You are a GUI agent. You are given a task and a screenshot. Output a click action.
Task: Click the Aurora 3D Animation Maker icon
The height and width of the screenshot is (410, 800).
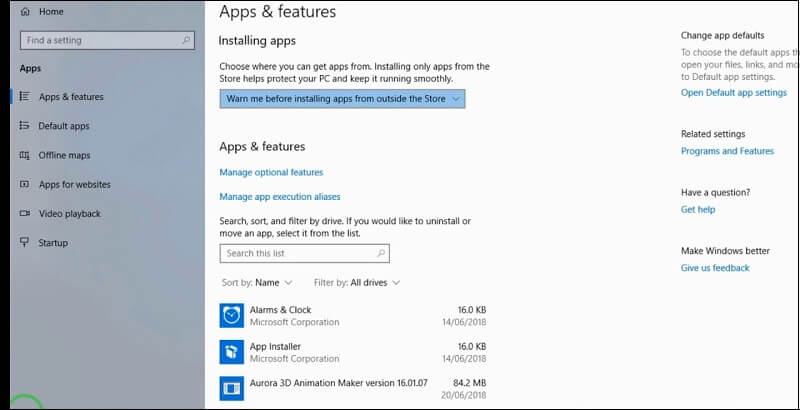(x=232, y=389)
